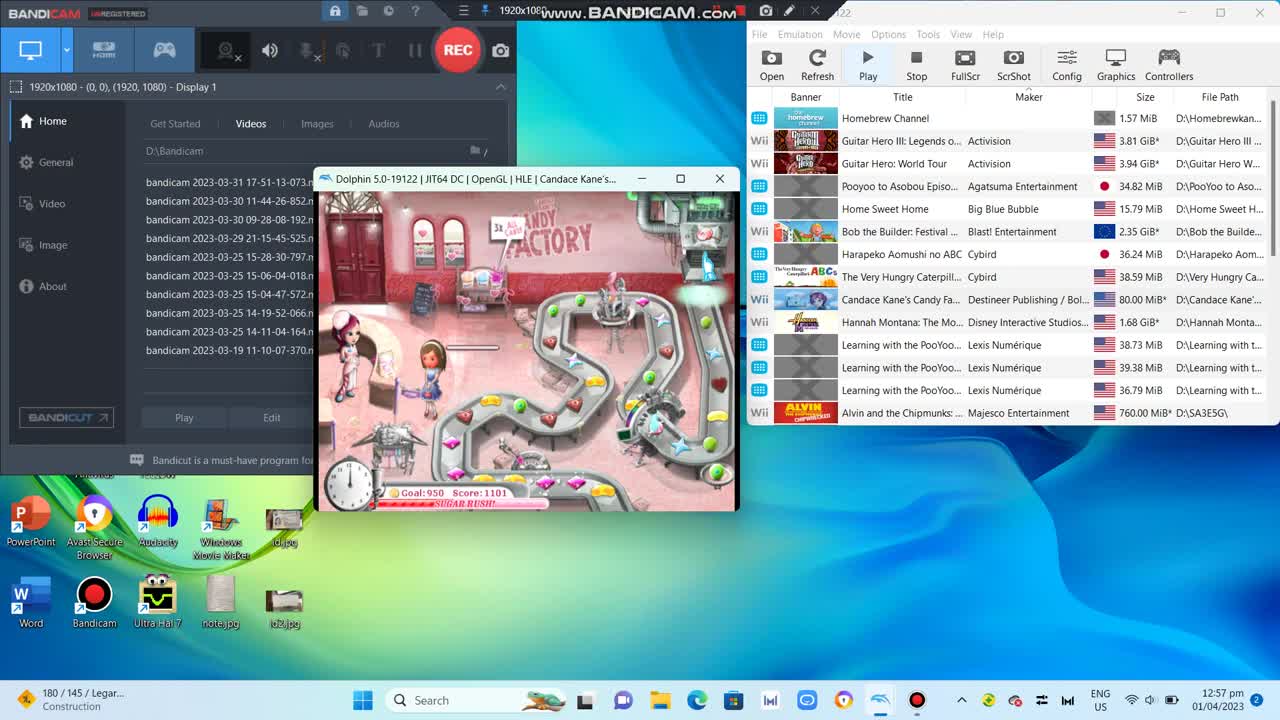Sort Dolphin game list by Title column
Screen dimensions: 1280x720
click(x=902, y=97)
